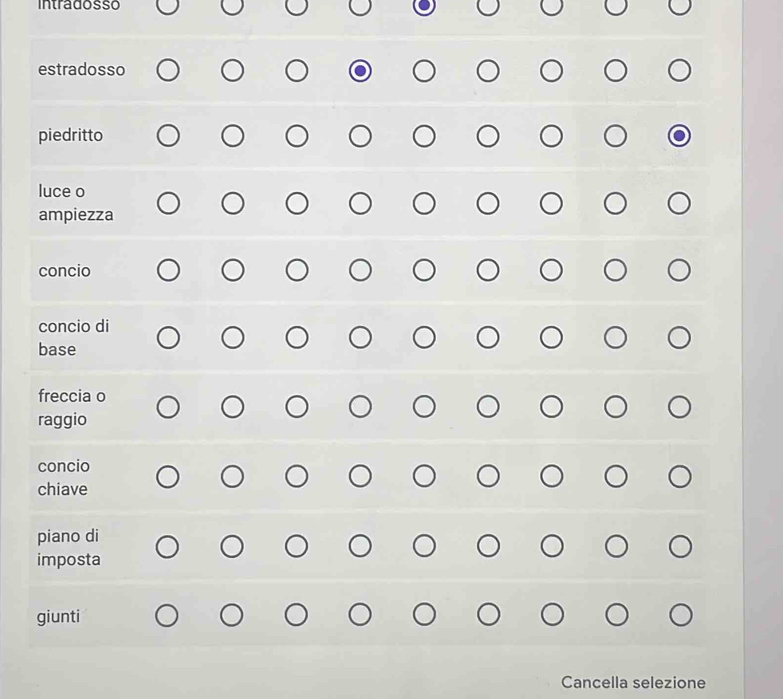Choose the first option for concio di base
This screenshot has height=699, width=783.
point(168,338)
